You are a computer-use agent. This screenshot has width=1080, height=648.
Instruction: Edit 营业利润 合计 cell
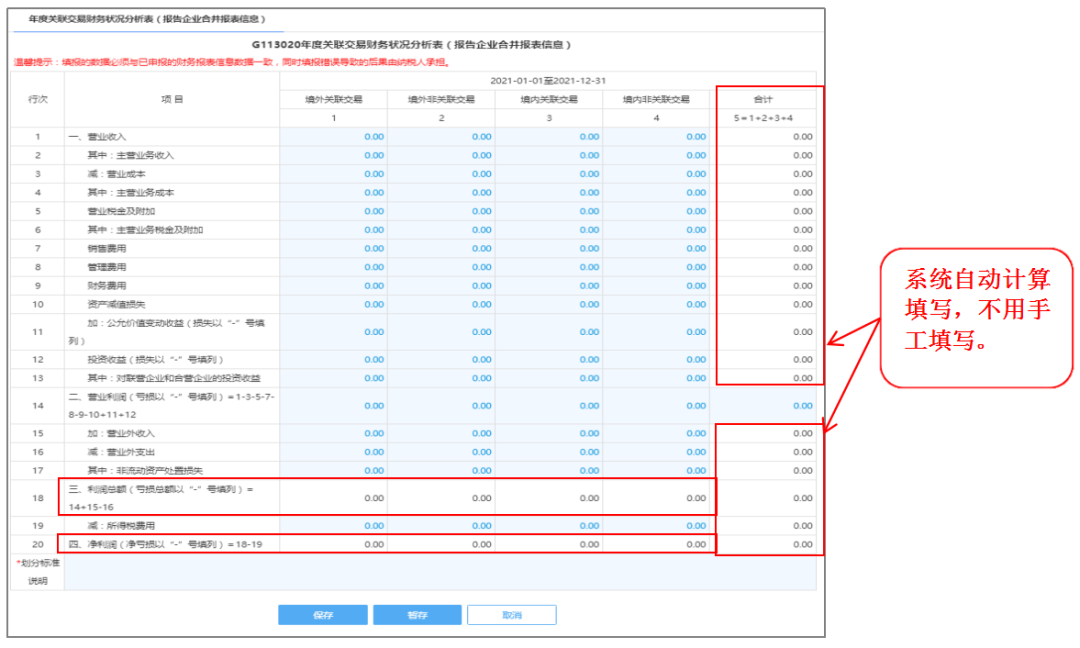(x=763, y=406)
